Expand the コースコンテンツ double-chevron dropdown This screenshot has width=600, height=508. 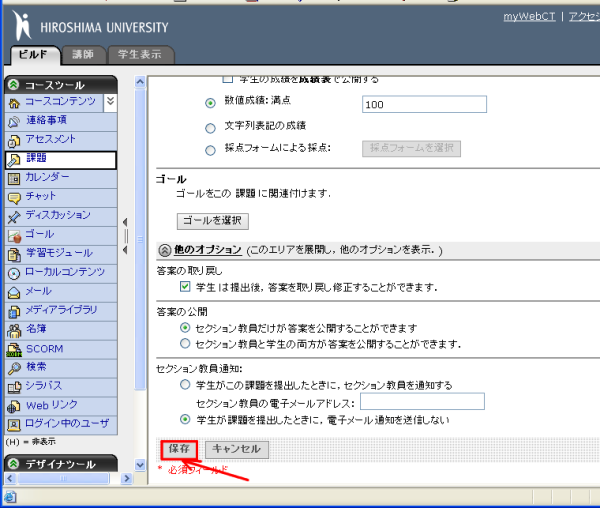pos(110,101)
